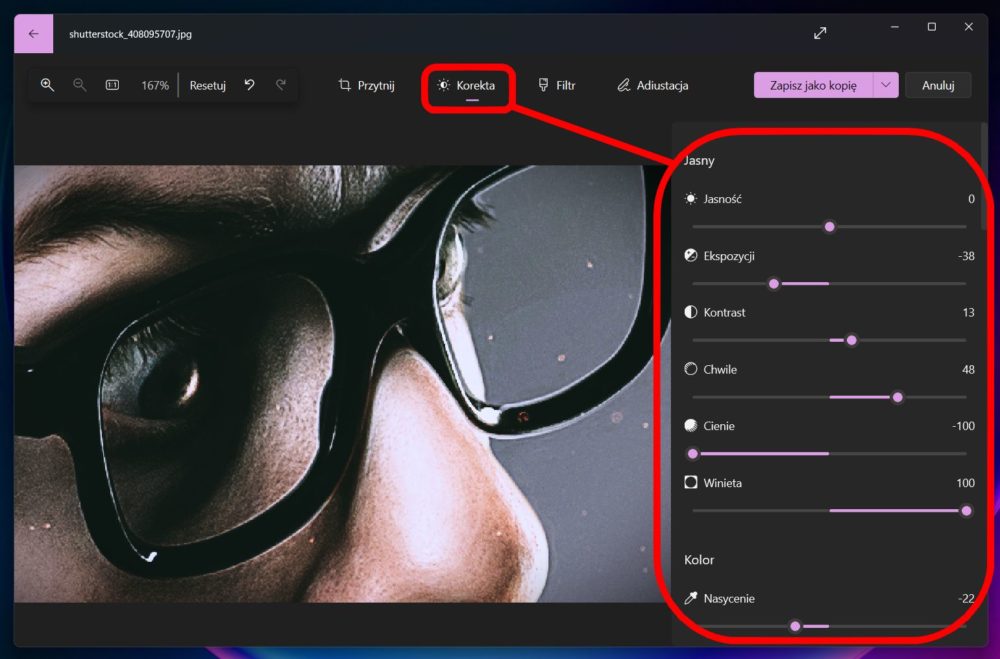This screenshot has height=659, width=1000.
Task: Switch to the Korekta tab
Action: pyautogui.click(x=466, y=85)
